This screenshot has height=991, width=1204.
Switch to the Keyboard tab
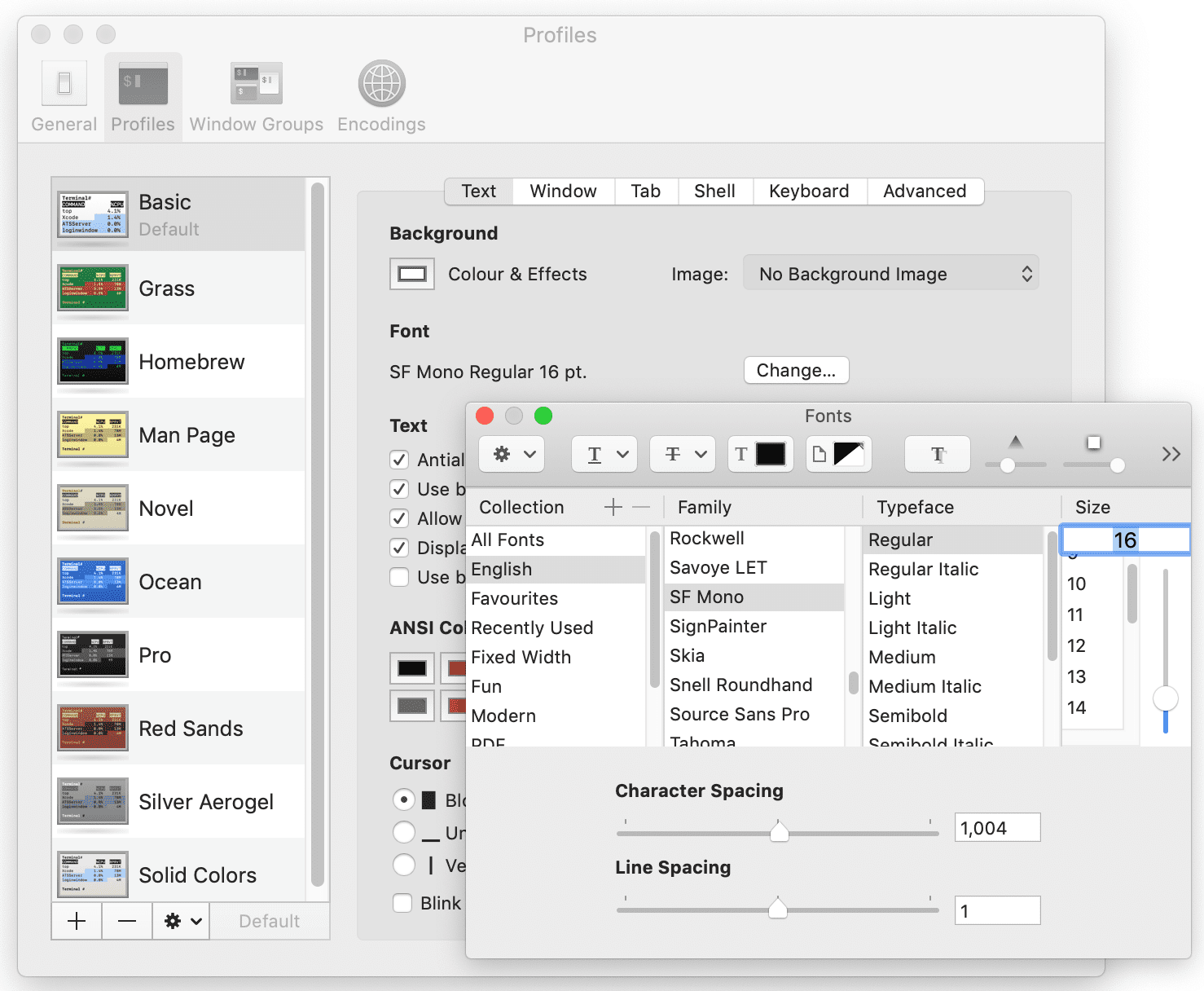(x=809, y=191)
